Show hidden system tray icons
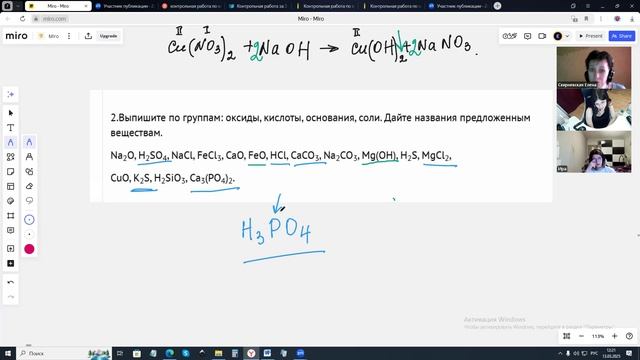The height and width of the screenshot is (360, 640). (x=560, y=353)
